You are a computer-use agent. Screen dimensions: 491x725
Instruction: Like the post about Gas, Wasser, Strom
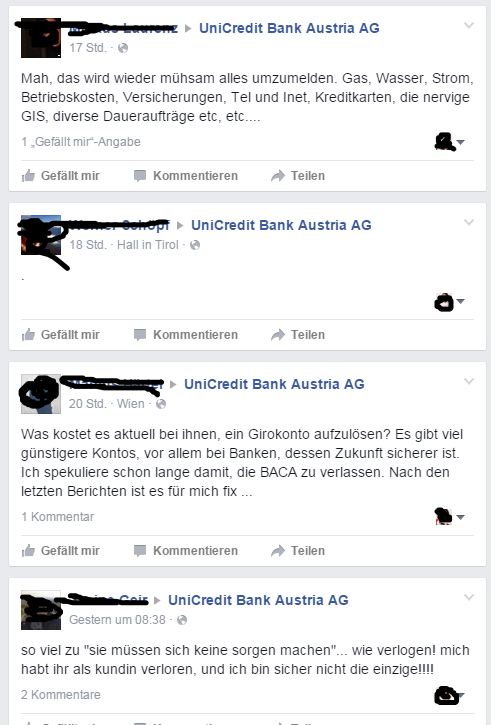click(61, 176)
